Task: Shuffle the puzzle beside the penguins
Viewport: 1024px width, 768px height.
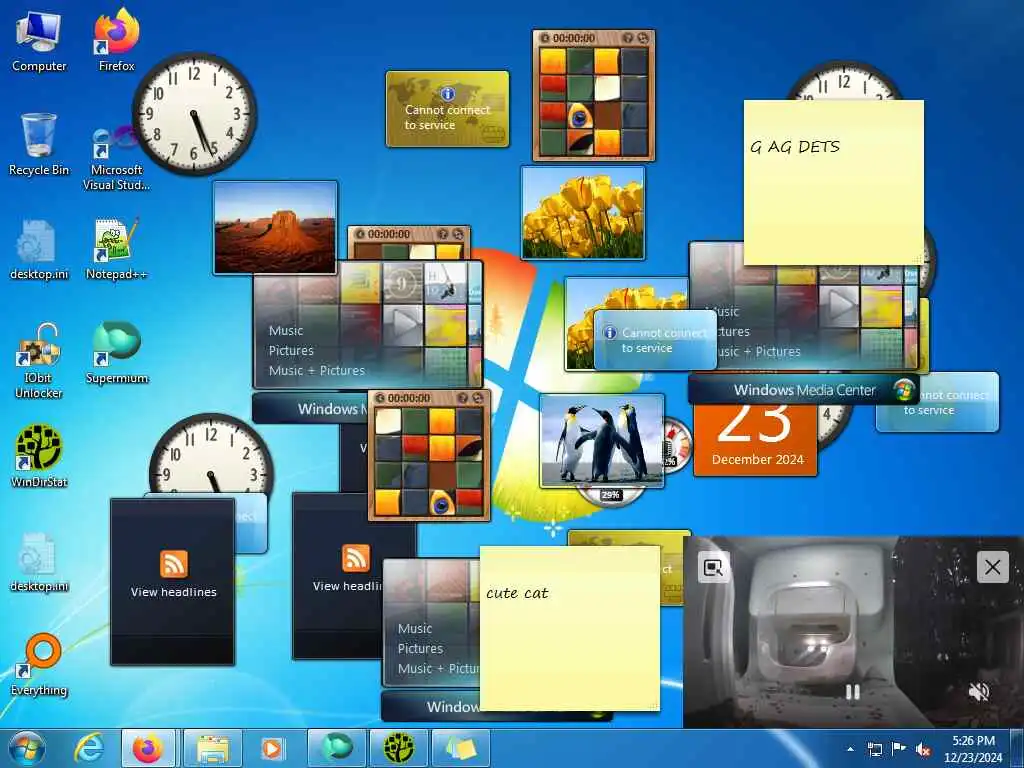Action: (x=477, y=398)
